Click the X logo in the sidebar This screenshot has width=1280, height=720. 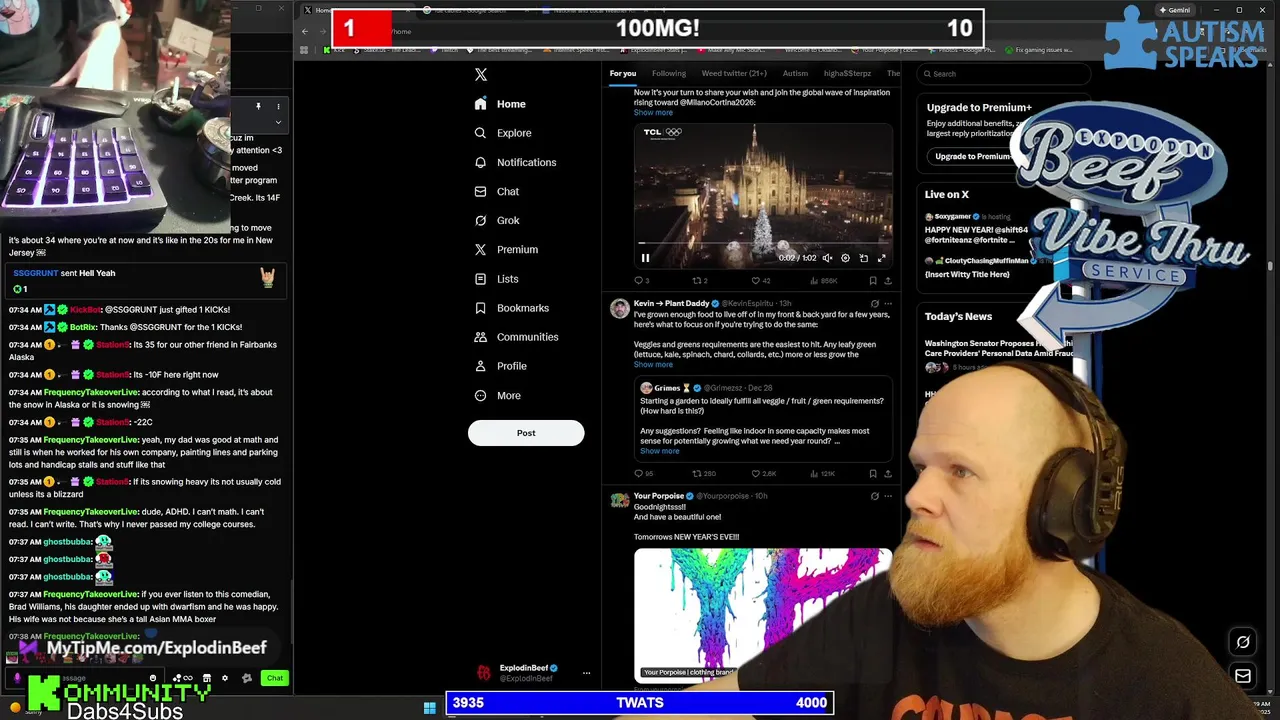481,75
